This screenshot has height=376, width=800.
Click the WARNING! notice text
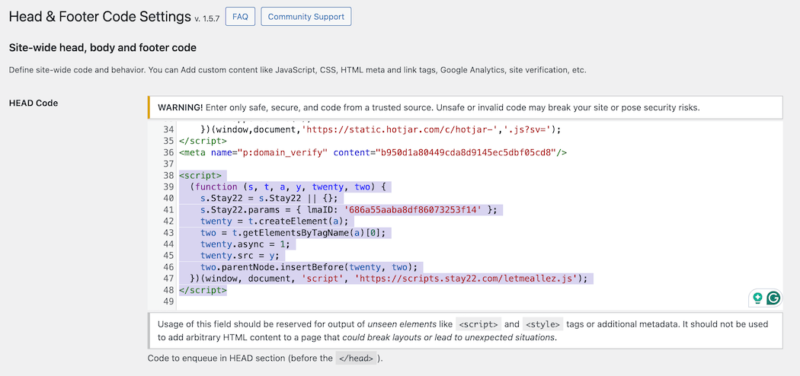pos(429,108)
